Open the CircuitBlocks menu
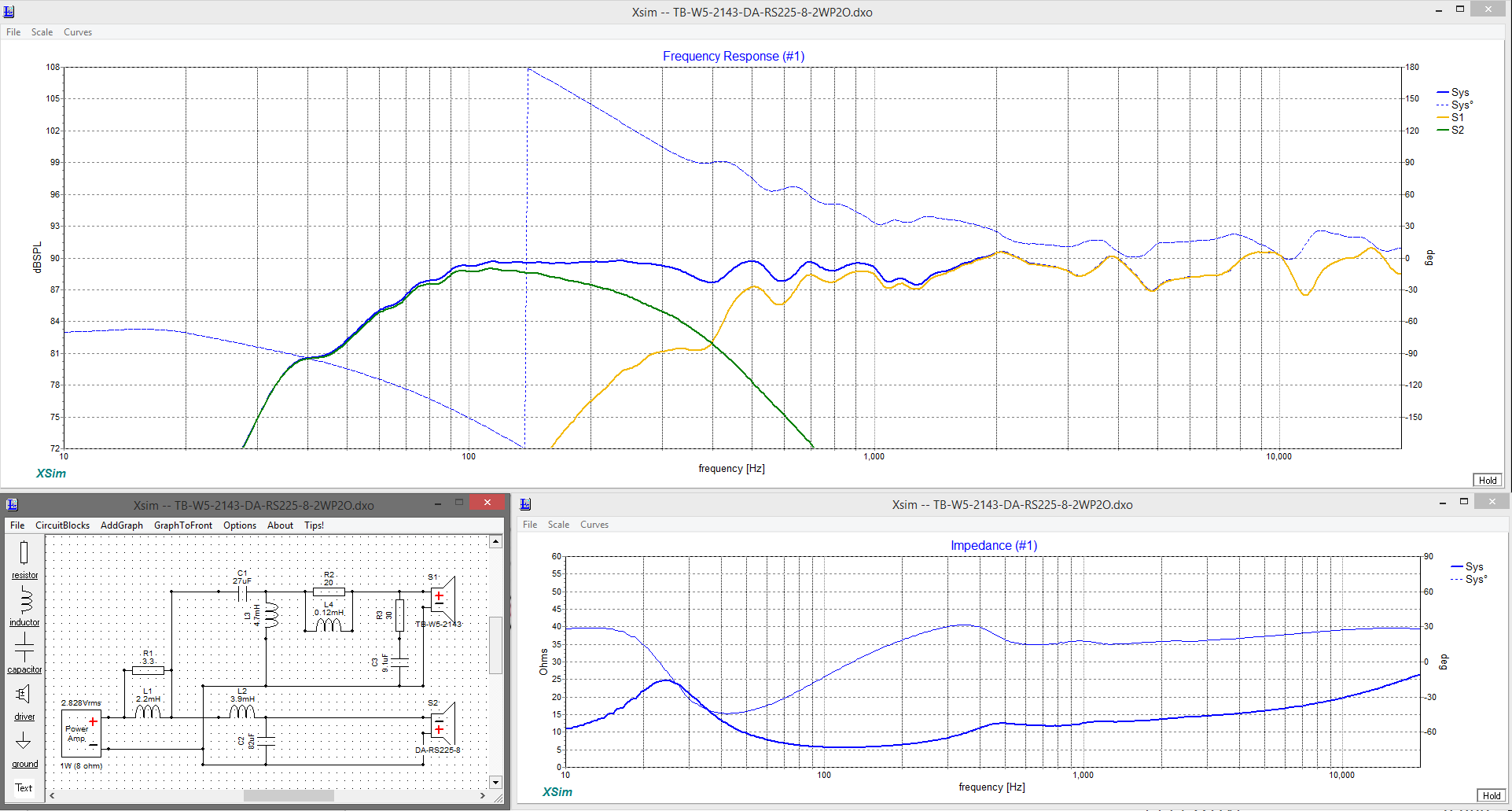Viewport: 1512px width, 811px height. click(x=63, y=525)
